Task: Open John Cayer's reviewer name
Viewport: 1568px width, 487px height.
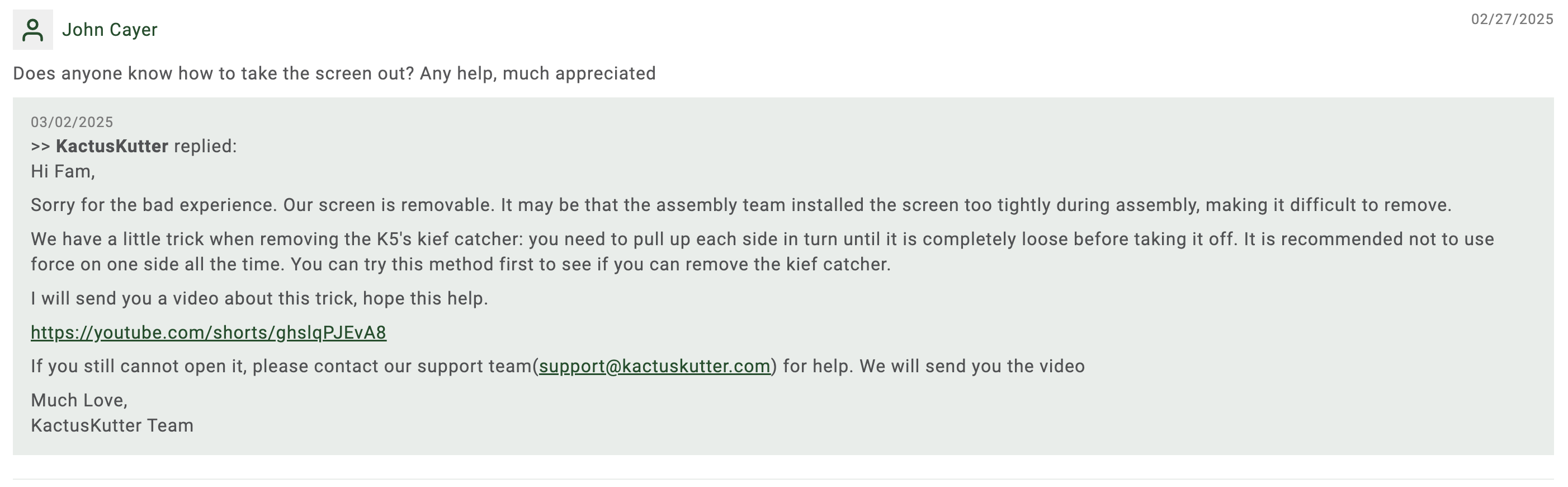Action: pyautogui.click(x=110, y=30)
